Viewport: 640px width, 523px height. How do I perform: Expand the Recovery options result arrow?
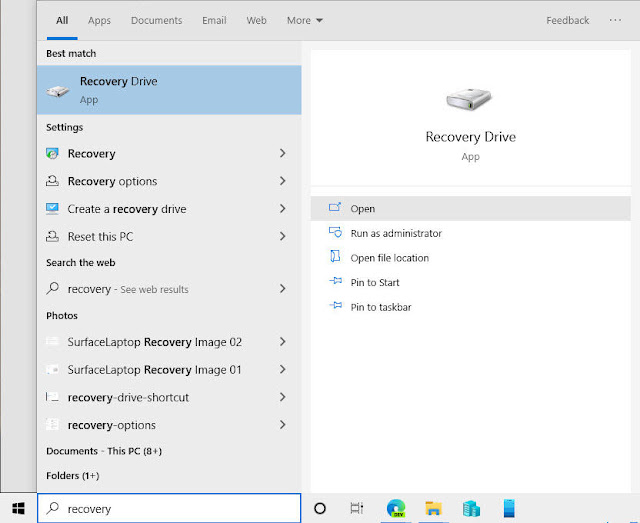pos(282,181)
